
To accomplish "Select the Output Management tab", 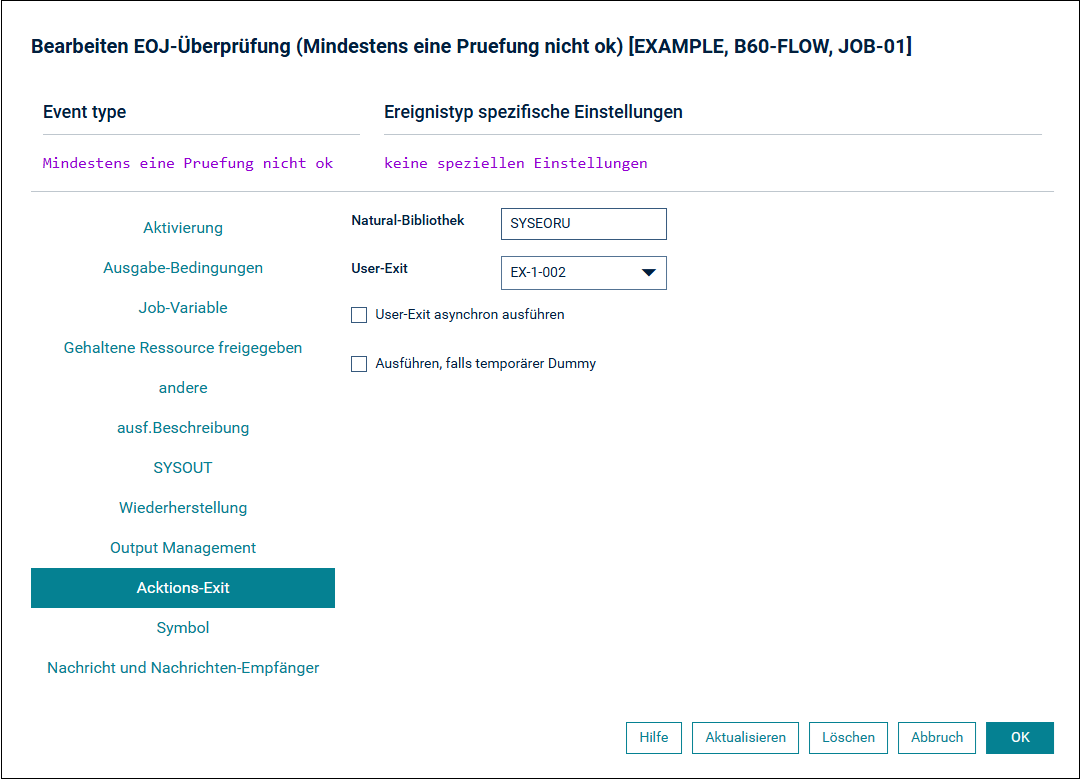I will (x=183, y=548).
